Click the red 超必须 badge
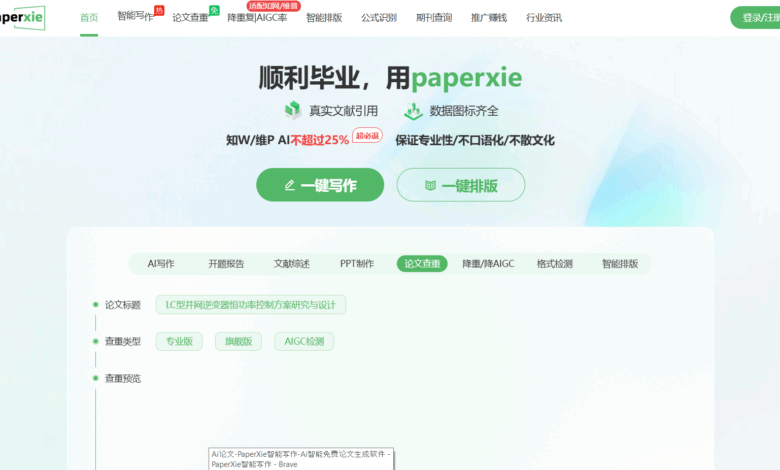Viewport: 780px width, 470px height. coord(367,135)
